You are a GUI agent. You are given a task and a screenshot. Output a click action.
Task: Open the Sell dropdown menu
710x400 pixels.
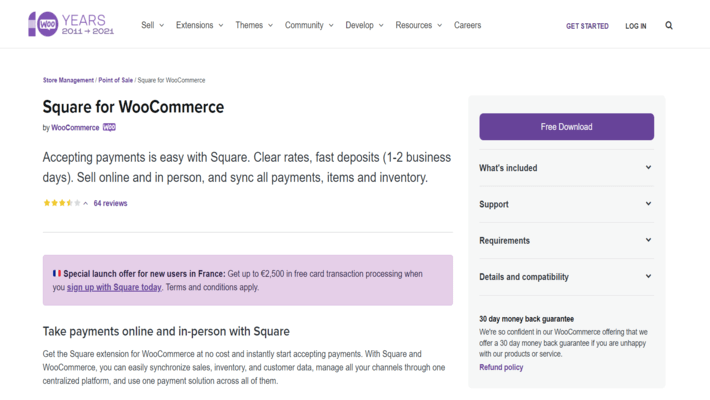coord(152,26)
